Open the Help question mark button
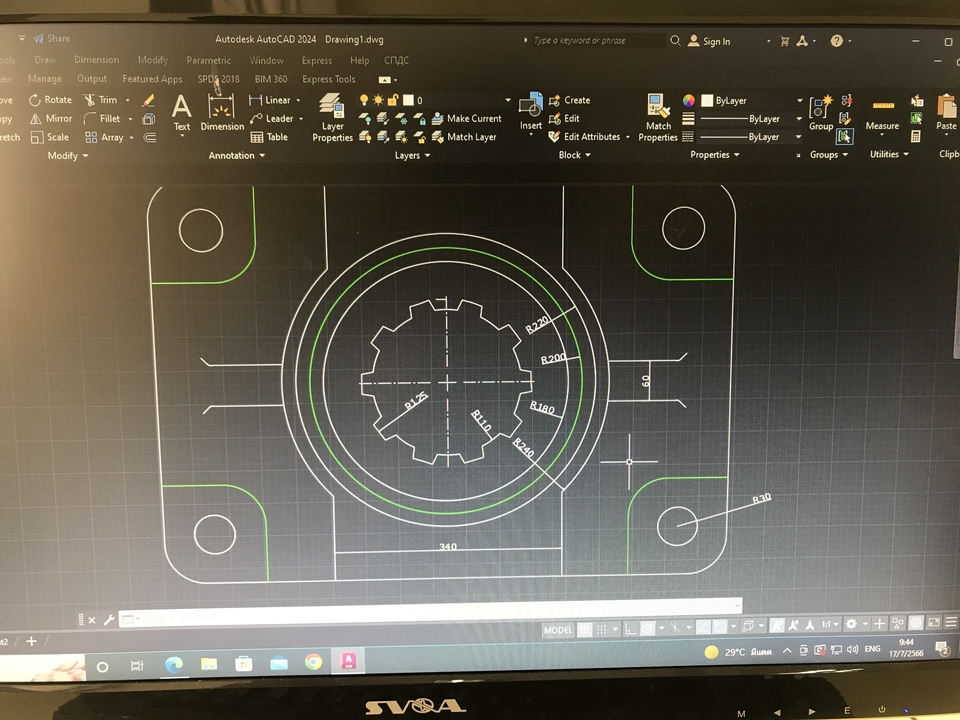The image size is (960, 720). [x=836, y=41]
